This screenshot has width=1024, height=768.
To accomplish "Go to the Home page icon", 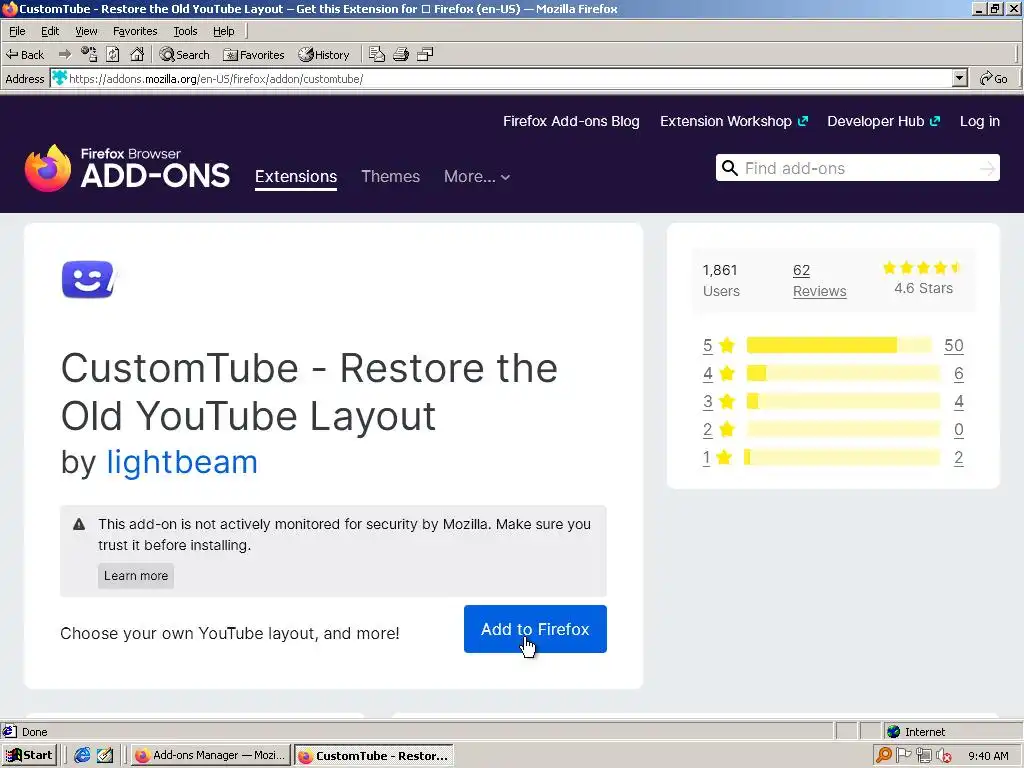I will coord(137,54).
